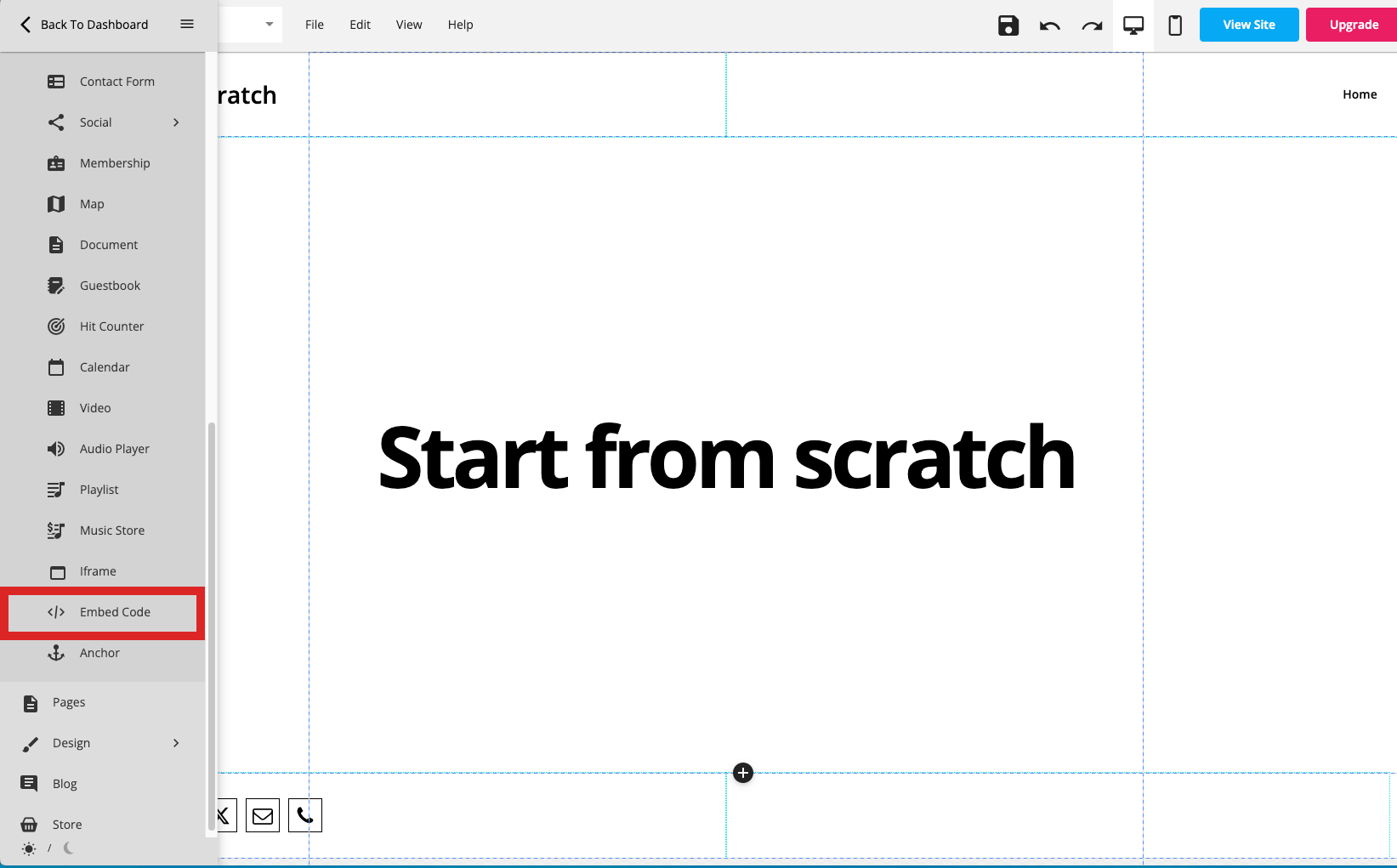The width and height of the screenshot is (1397, 868).
Task: Open the File menu
Action: [x=315, y=25]
